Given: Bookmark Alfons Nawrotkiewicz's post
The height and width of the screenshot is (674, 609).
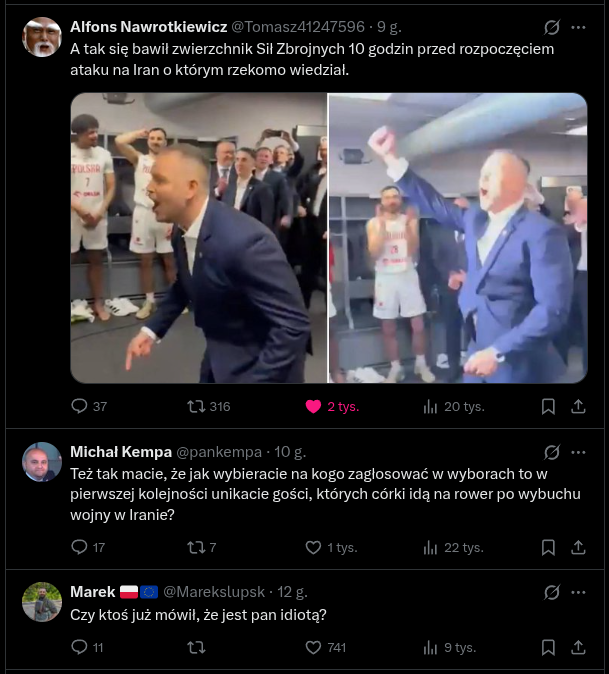Looking at the screenshot, I should [548, 406].
